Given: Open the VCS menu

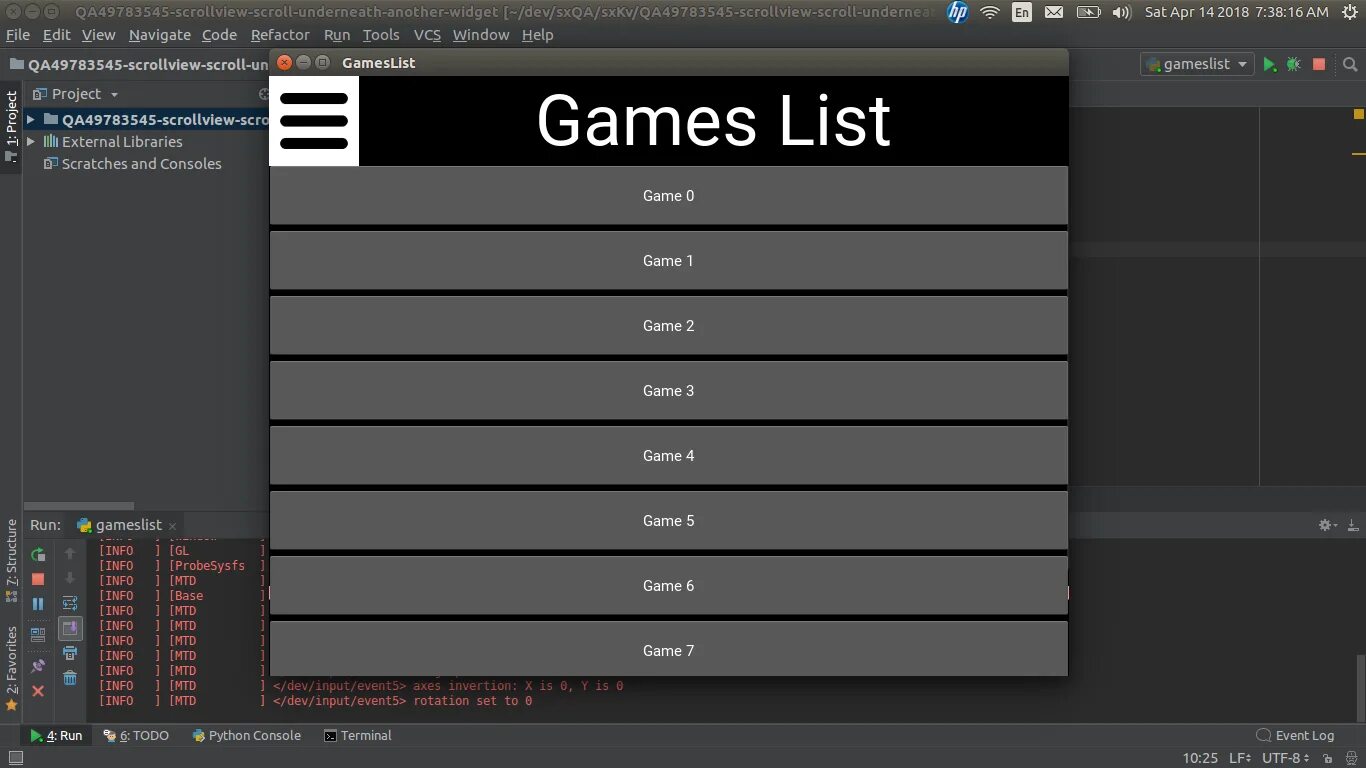Looking at the screenshot, I should pyautogui.click(x=427, y=35).
